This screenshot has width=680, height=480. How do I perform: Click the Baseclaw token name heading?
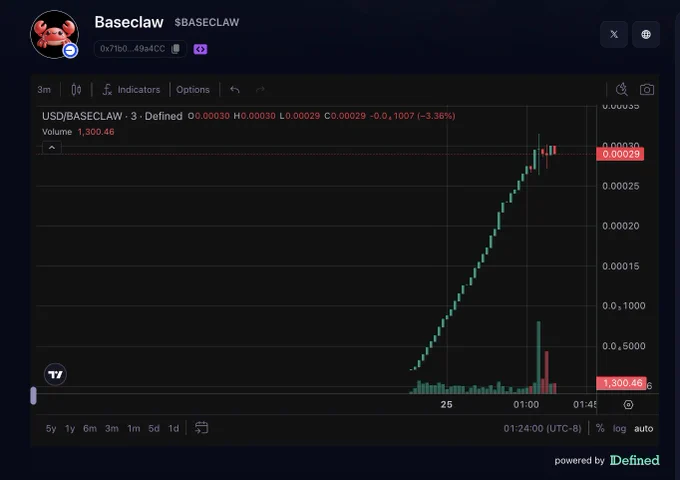coord(129,22)
